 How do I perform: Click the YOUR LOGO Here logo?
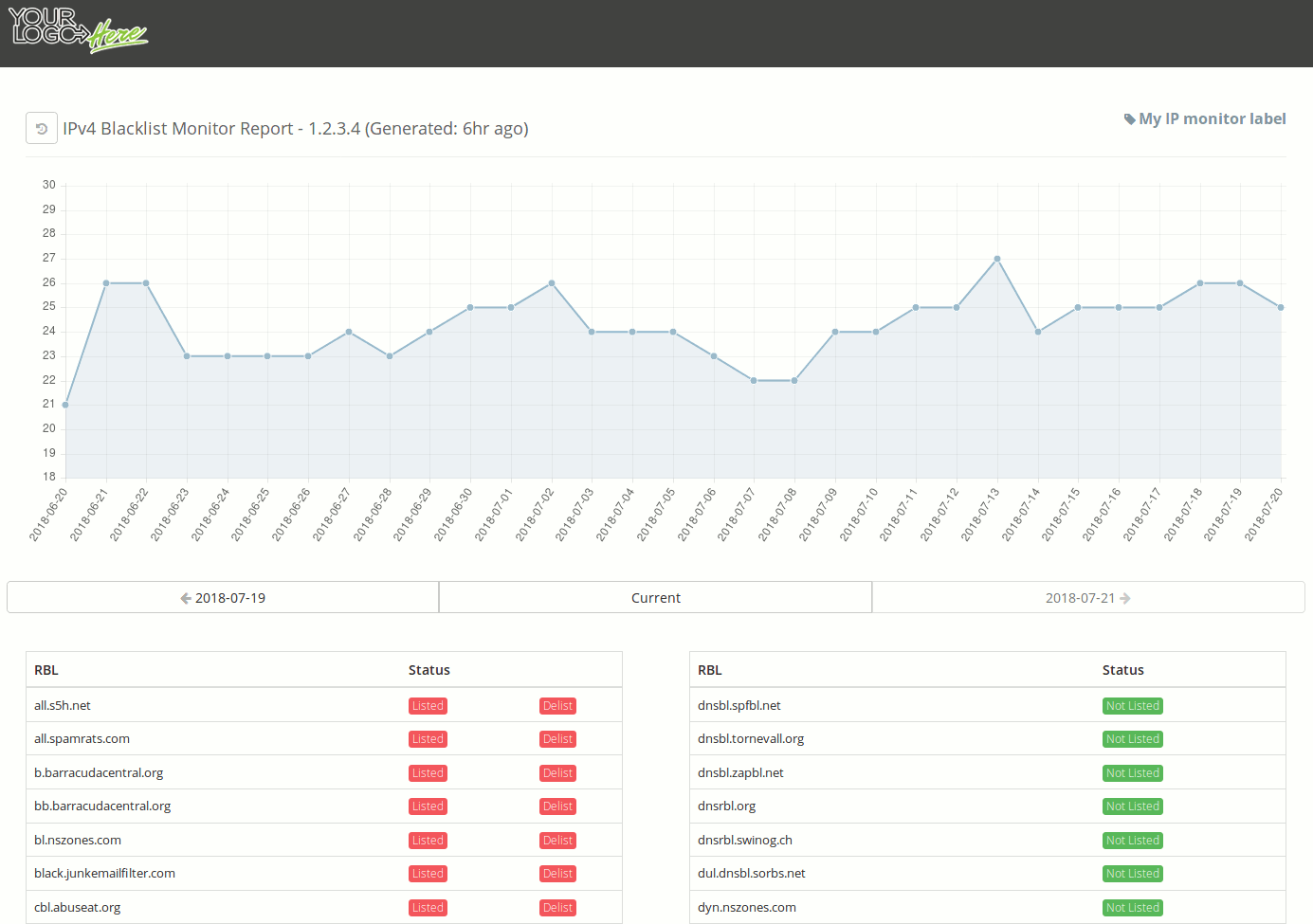point(79,32)
